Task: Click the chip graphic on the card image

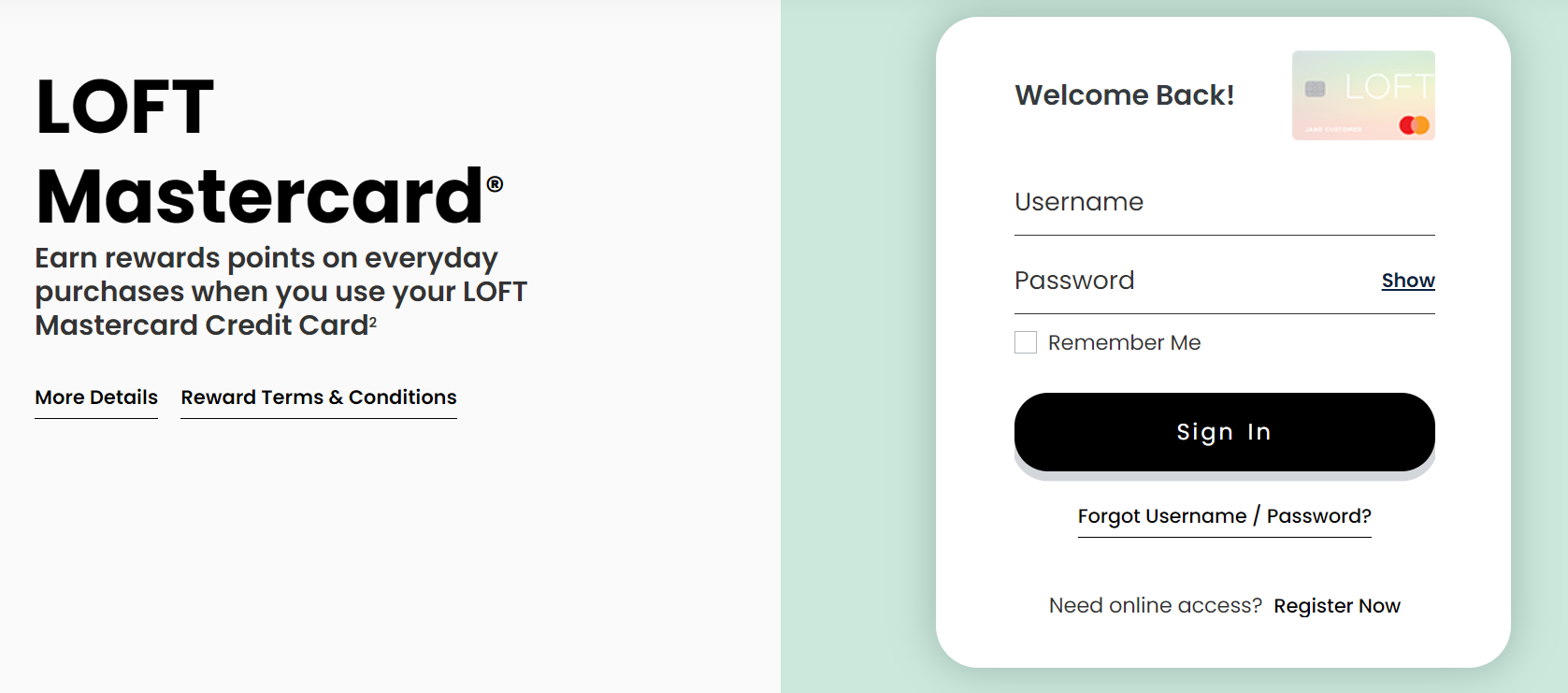Action: pyautogui.click(x=1315, y=90)
